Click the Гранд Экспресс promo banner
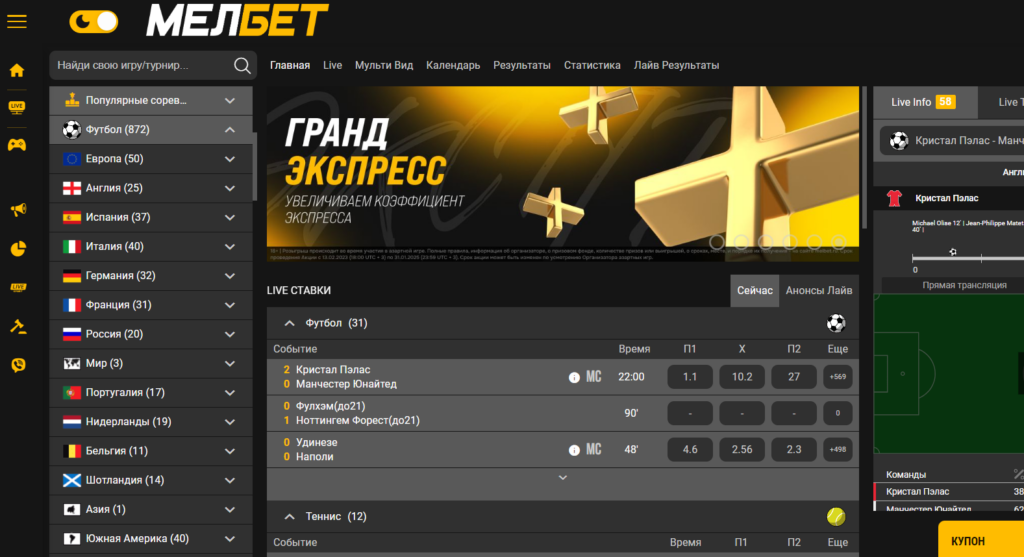The image size is (1024, 557). pos(563,174)
